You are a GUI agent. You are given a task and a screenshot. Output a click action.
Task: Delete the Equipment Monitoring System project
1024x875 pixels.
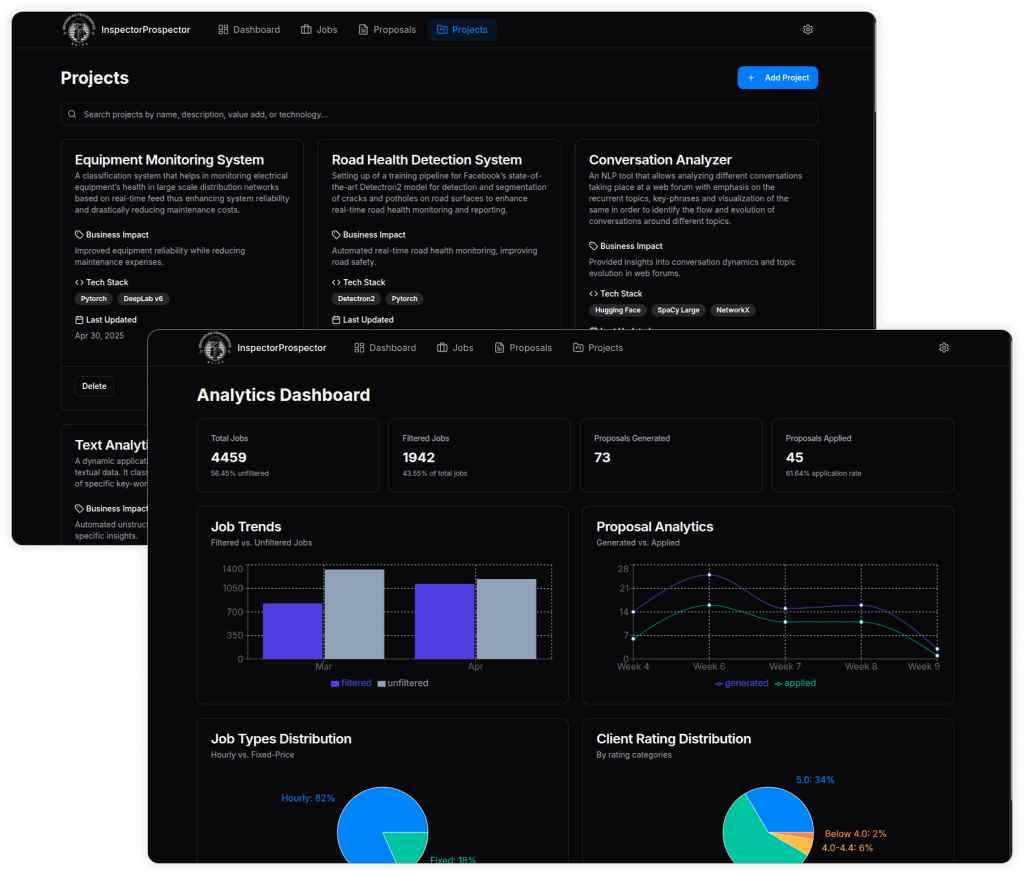pyautogui.click(x=94, y=386)
